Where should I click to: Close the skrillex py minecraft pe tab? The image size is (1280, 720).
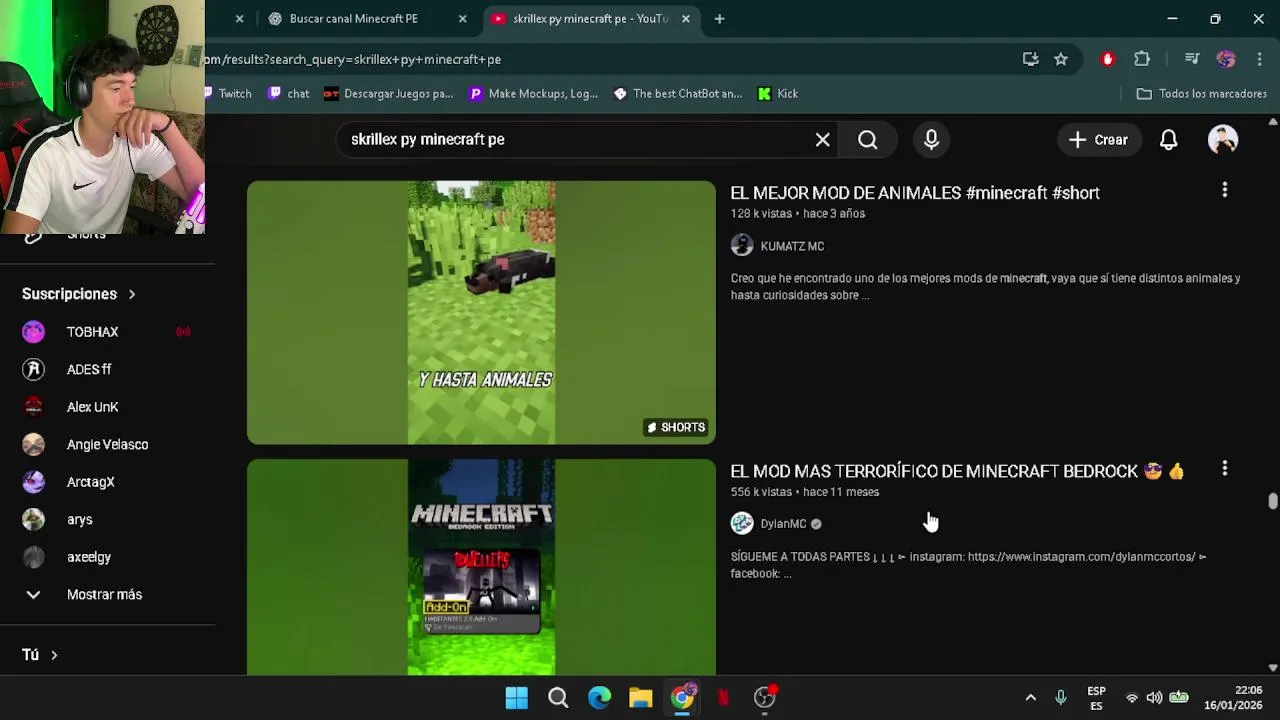(685, 19)
